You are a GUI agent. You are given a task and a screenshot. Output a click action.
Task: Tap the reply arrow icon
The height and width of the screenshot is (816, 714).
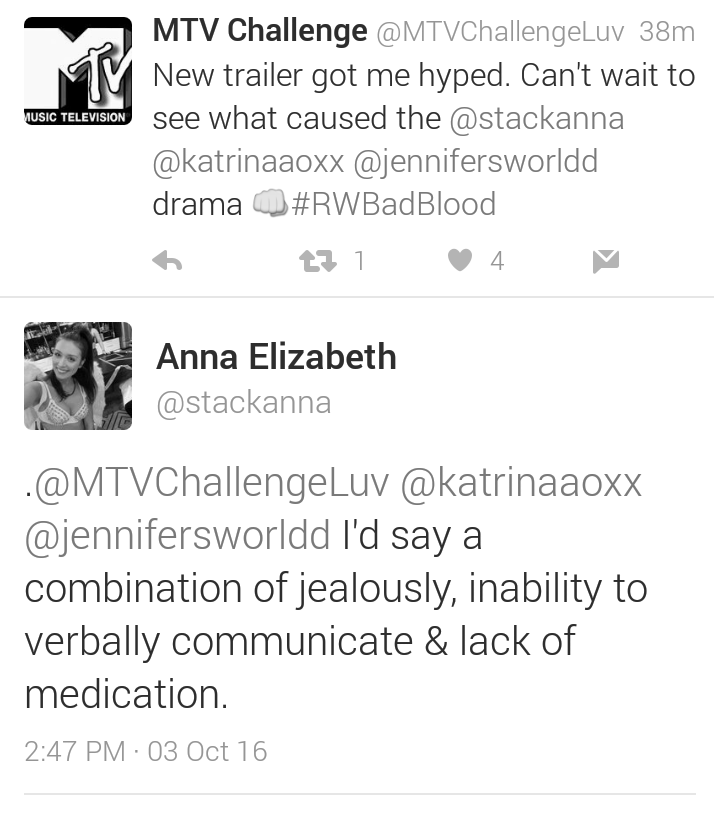(167, 261)
